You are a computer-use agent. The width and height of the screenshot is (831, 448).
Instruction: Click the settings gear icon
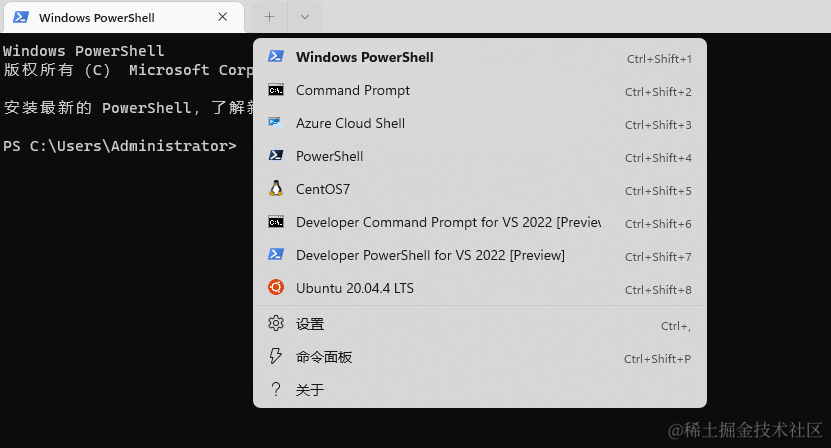pos(276,323)
